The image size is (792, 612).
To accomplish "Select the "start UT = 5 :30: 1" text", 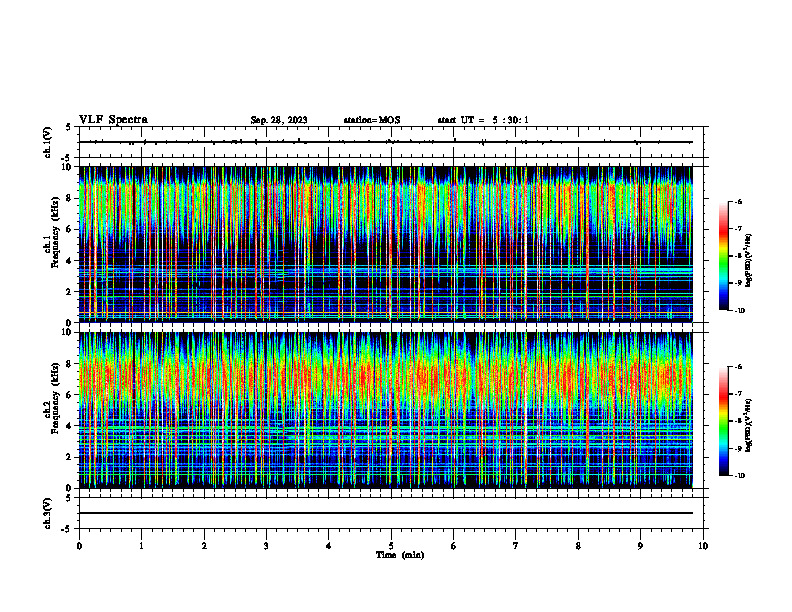I will point(483,120).
